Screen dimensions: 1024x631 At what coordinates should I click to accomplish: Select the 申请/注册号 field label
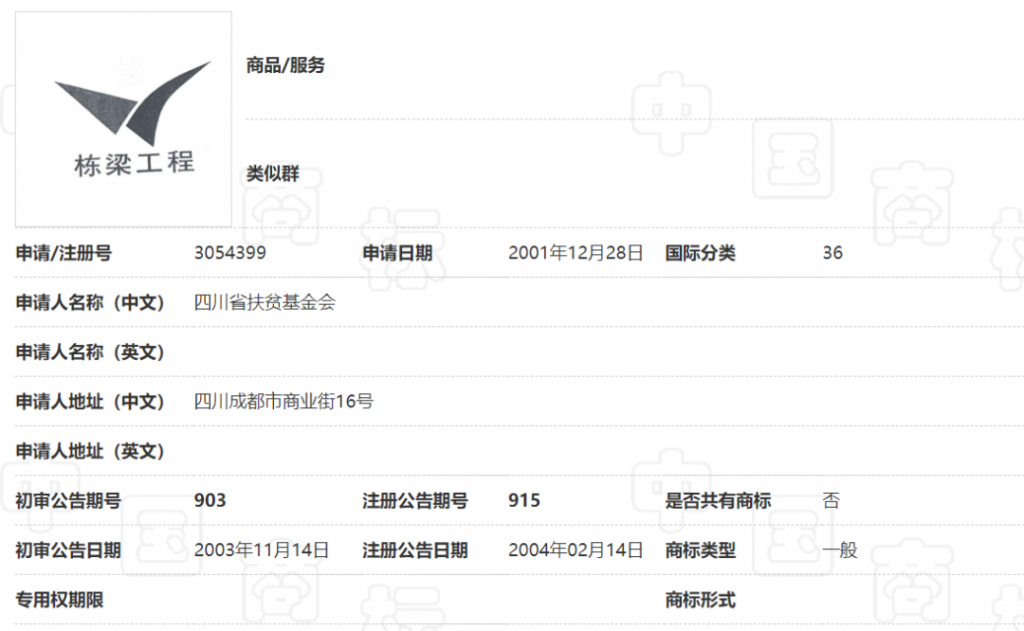tap(63, 253)
